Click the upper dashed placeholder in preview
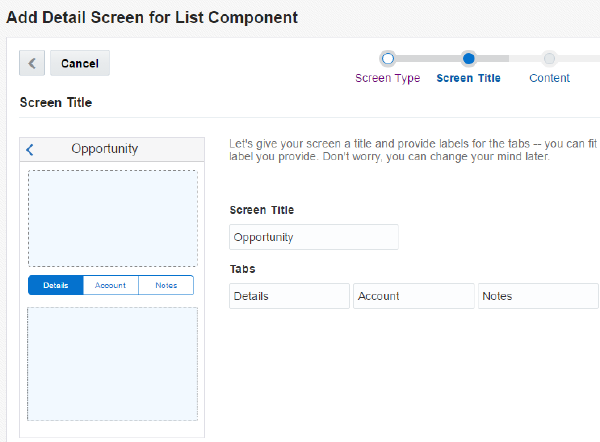The image size is (600, 442). point(112,218)
